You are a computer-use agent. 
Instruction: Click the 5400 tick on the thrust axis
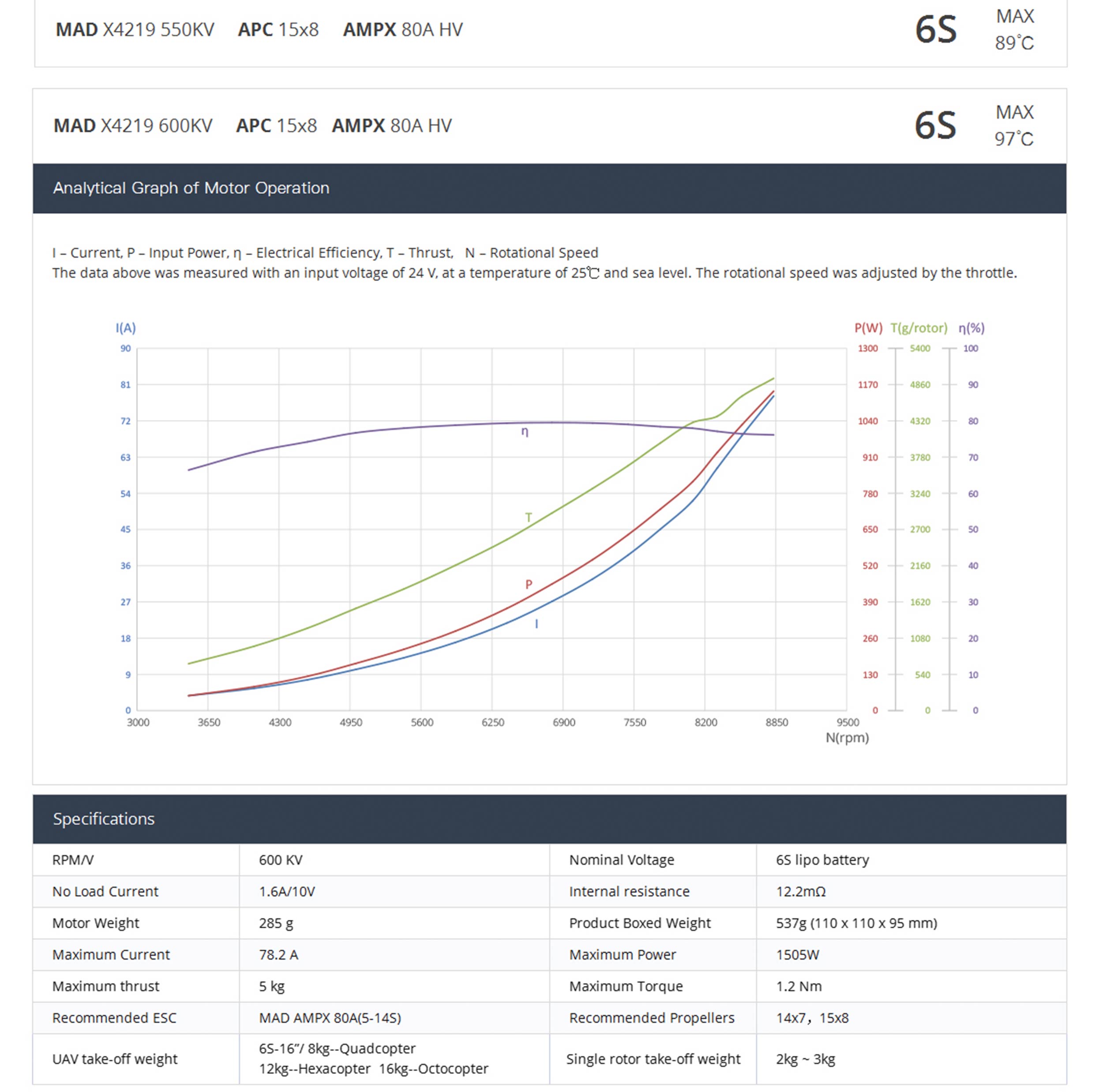coord(920,348)
